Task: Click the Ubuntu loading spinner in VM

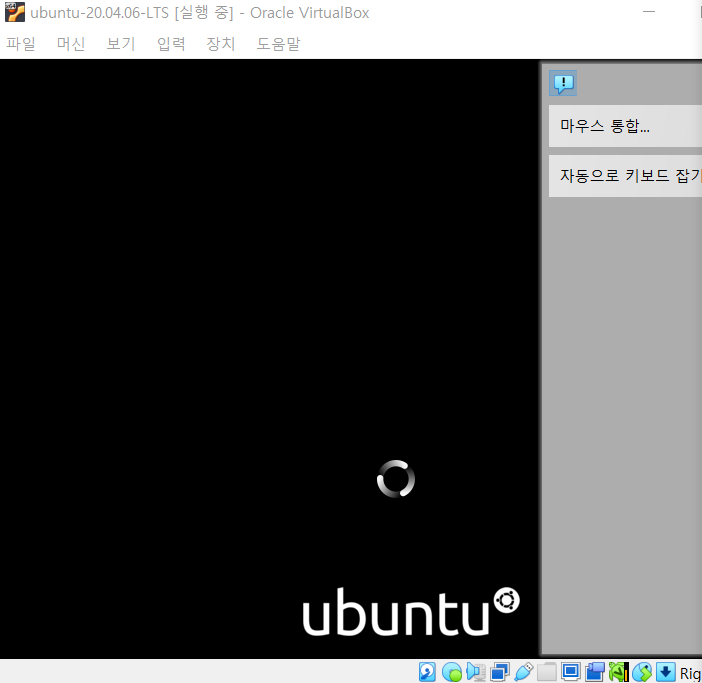Action: tap(396, 479)
